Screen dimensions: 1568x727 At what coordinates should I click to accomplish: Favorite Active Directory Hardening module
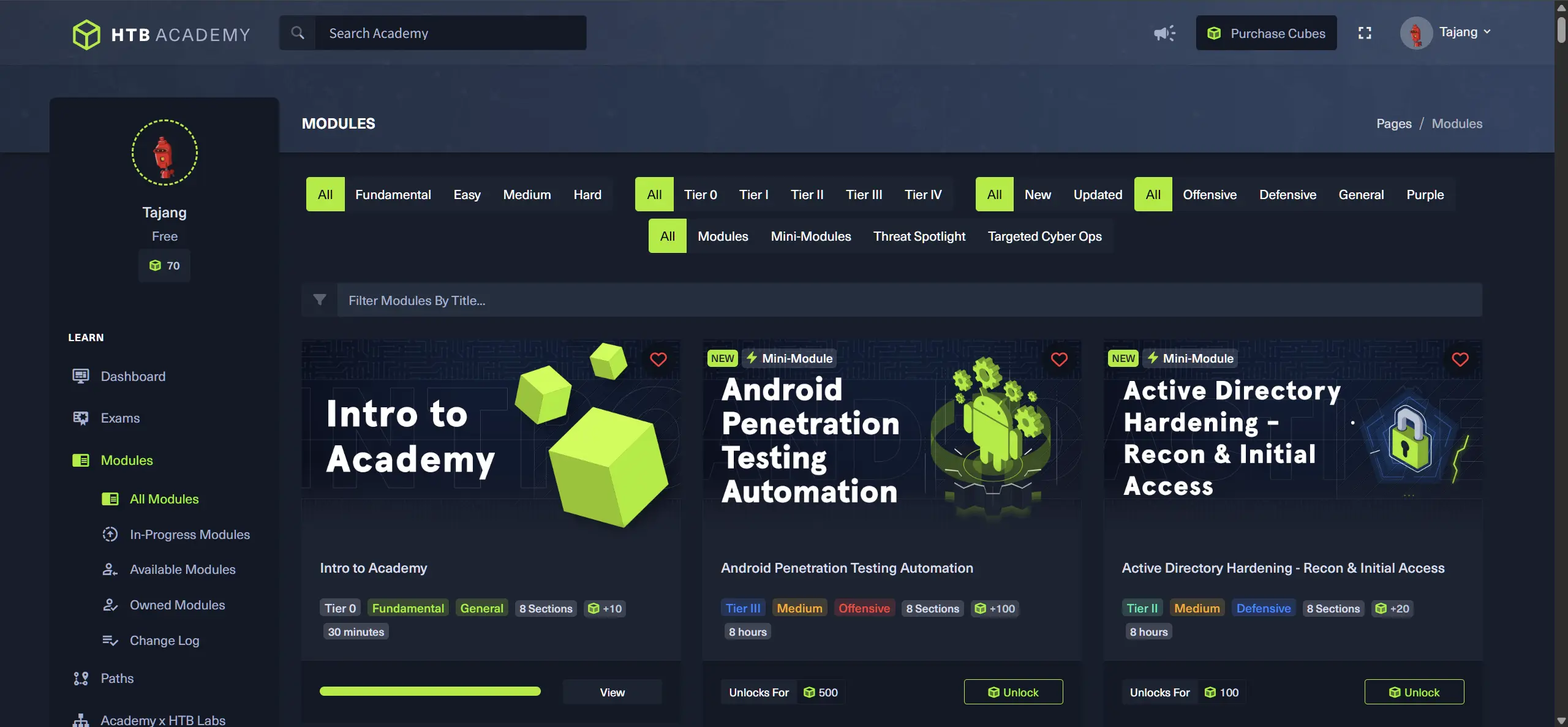pos(1460,360)
